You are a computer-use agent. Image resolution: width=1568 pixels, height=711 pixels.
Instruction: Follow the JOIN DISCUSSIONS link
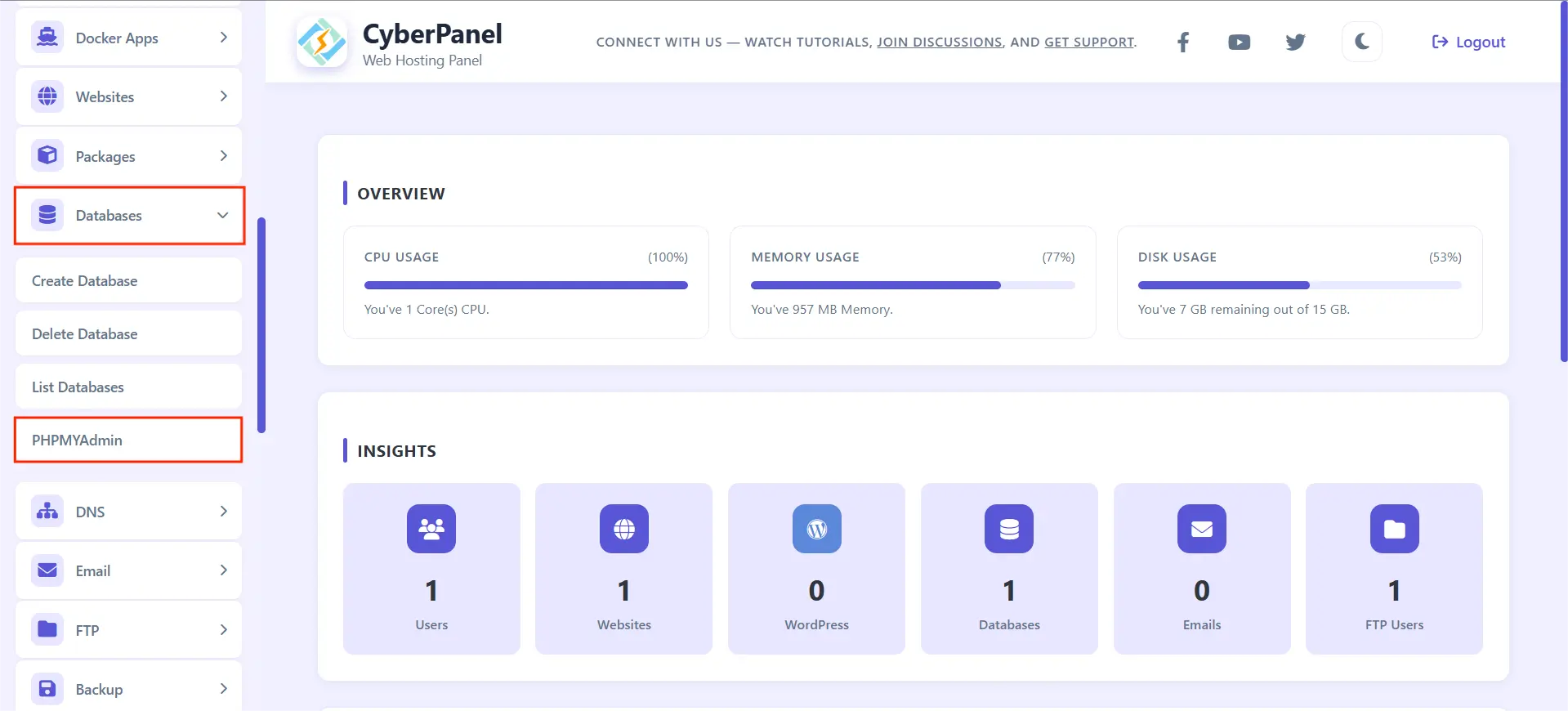(940, 42)
